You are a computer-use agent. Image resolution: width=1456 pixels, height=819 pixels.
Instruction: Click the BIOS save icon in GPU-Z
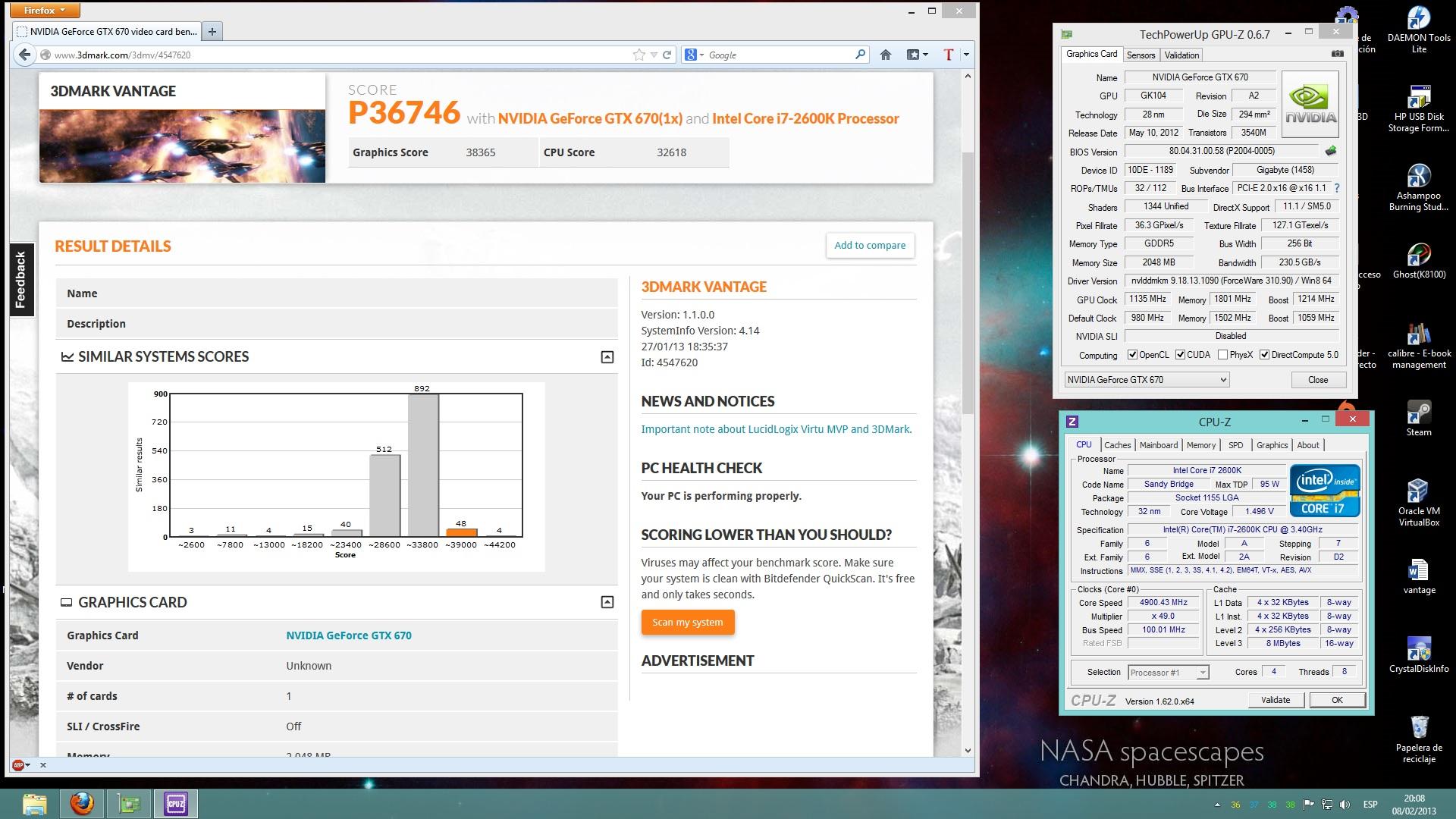pos(1331,151)
